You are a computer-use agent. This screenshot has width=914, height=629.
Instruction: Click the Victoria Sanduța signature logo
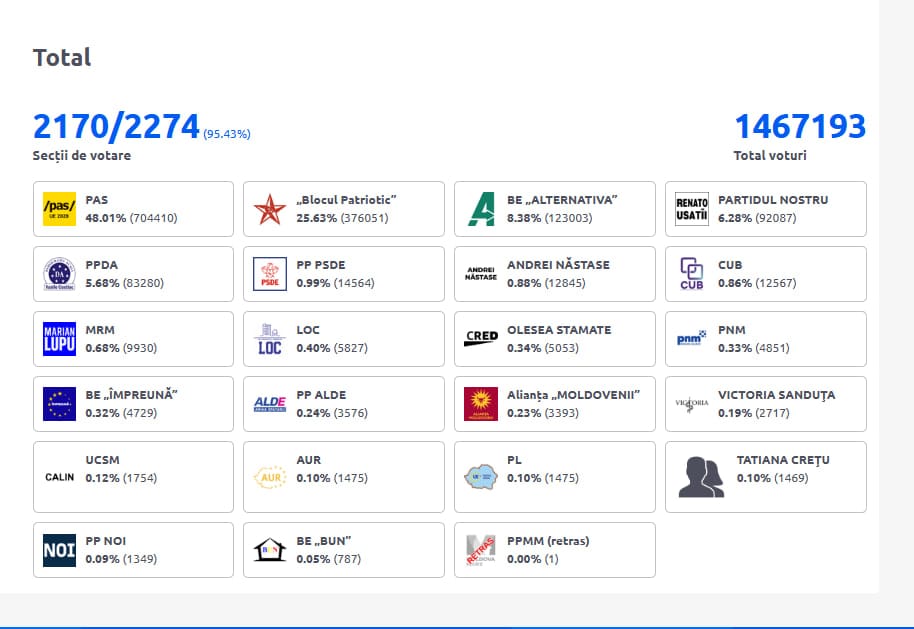[692, 404]
